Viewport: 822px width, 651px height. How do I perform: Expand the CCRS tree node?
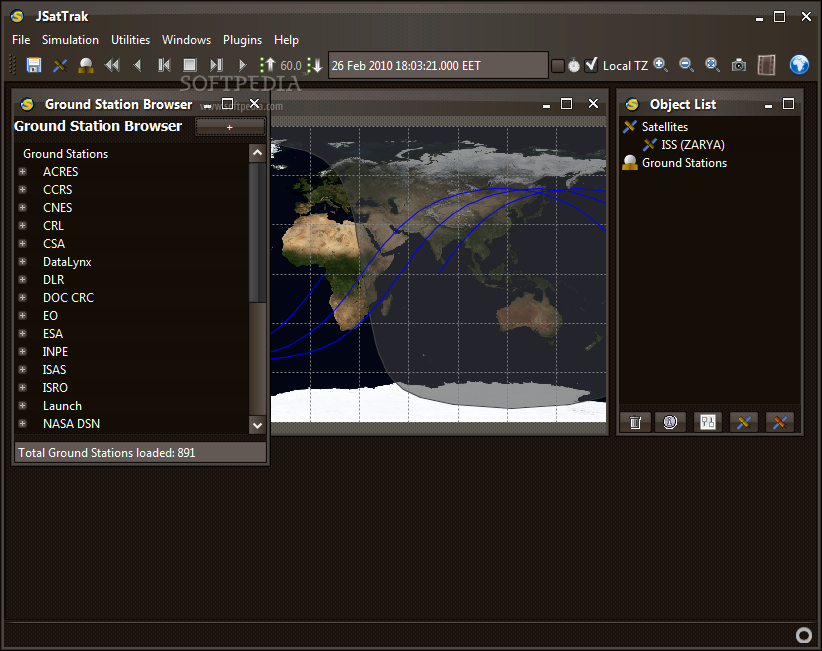(23, 189)
